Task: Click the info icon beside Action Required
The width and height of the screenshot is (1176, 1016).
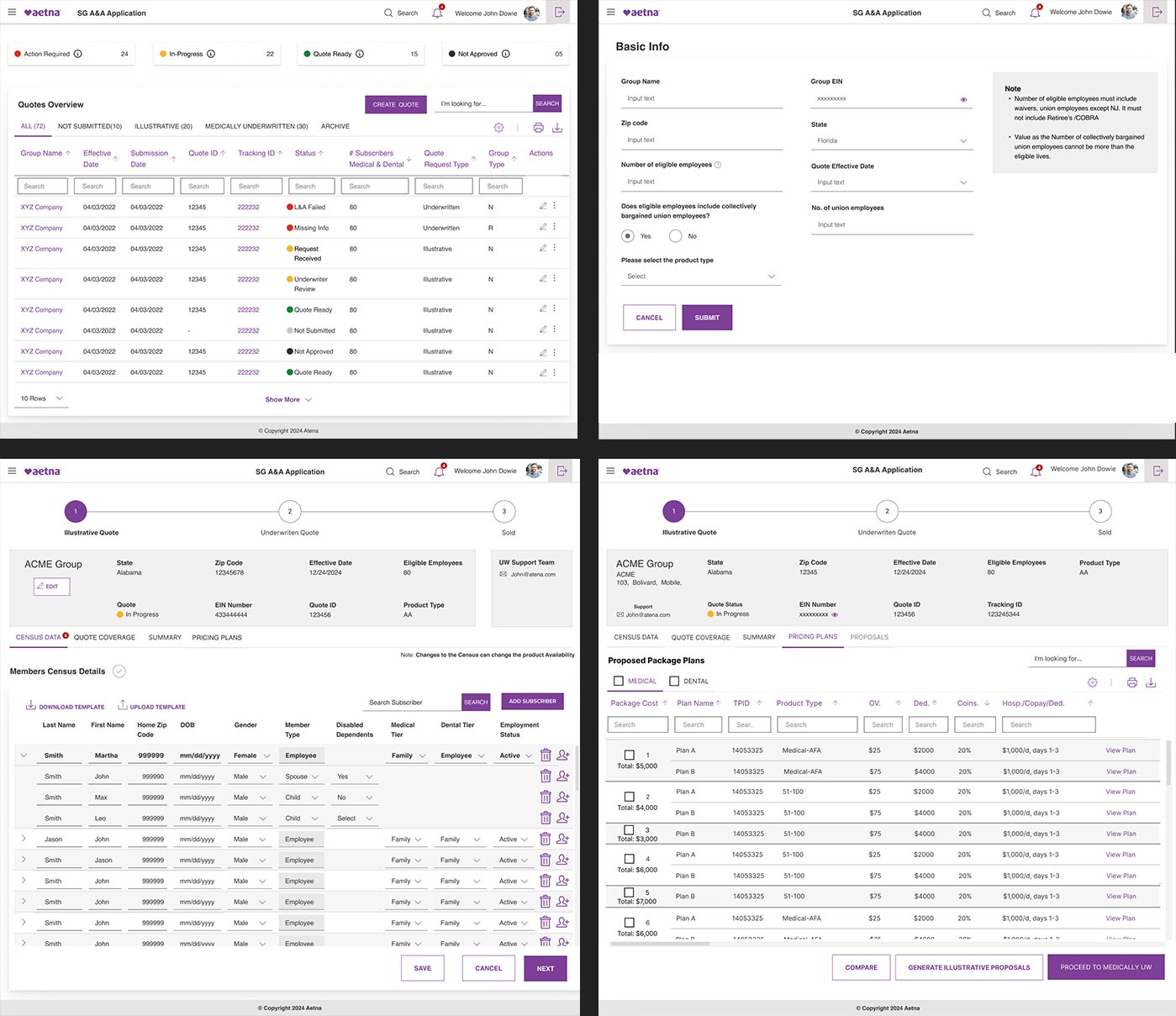Action: (78, 54)
